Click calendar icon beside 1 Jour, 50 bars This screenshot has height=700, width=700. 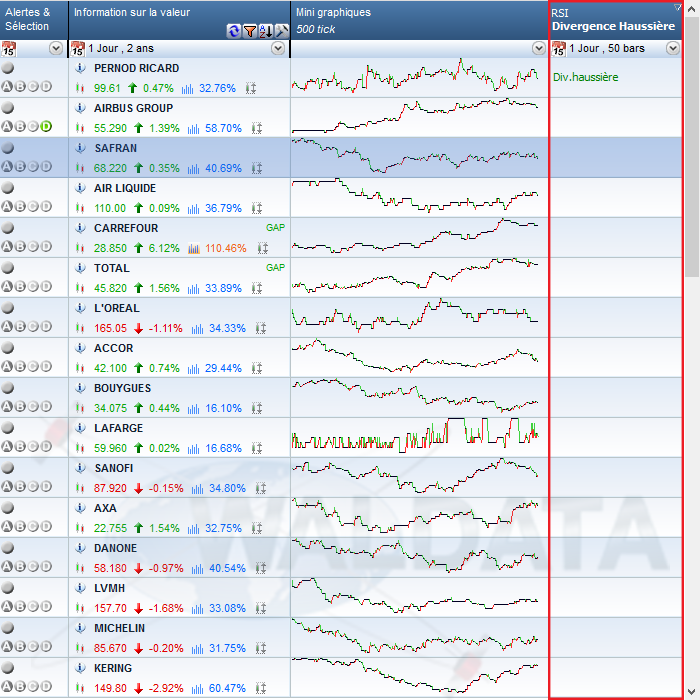(x=558, y=48)
